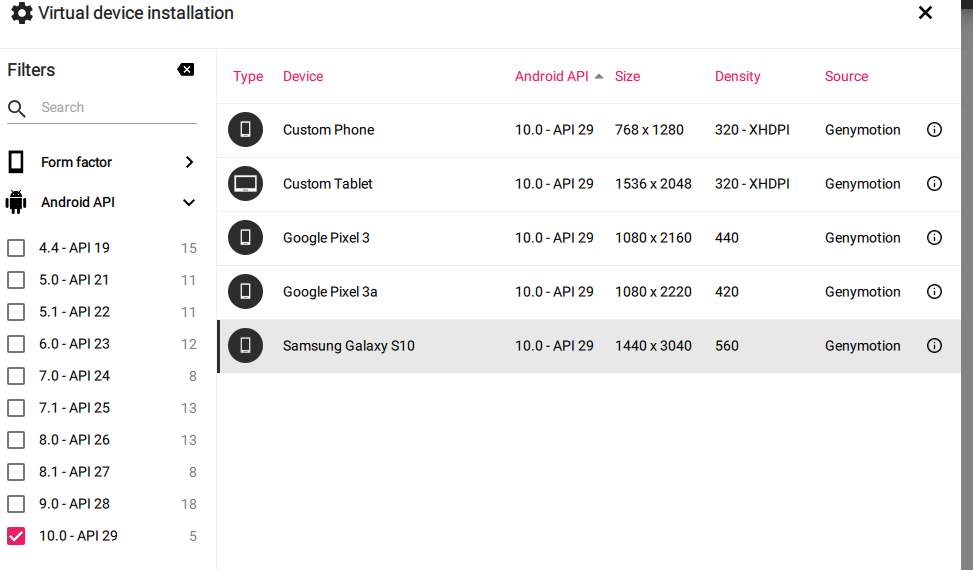Sort by the Android API column header

(x=552, y=76)
